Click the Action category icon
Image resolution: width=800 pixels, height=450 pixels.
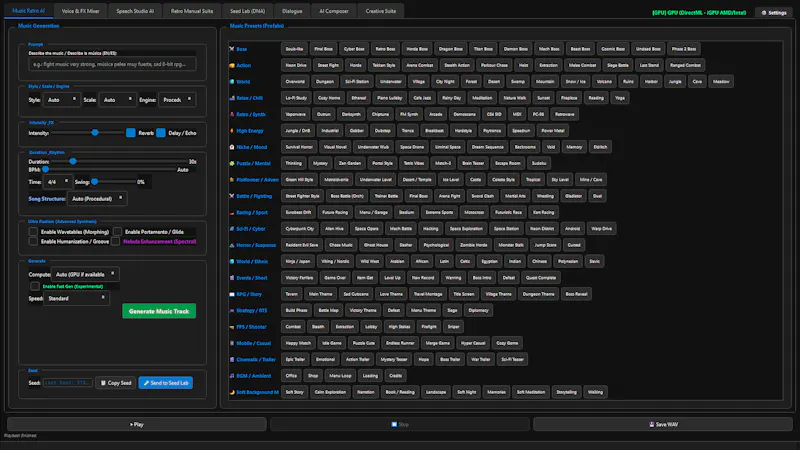pos(232,65)
